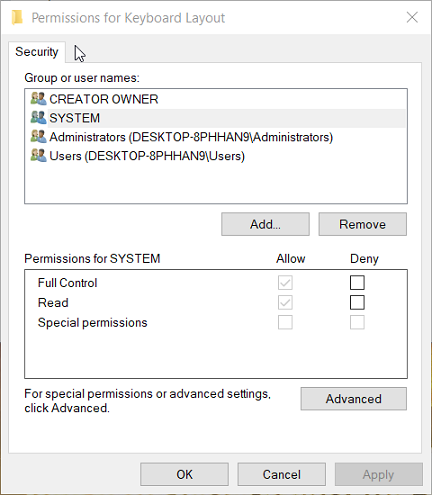Confirm with the OK button
Viewport: 432px width, 495px height.
pyautogui.click(x=184, y=474)
